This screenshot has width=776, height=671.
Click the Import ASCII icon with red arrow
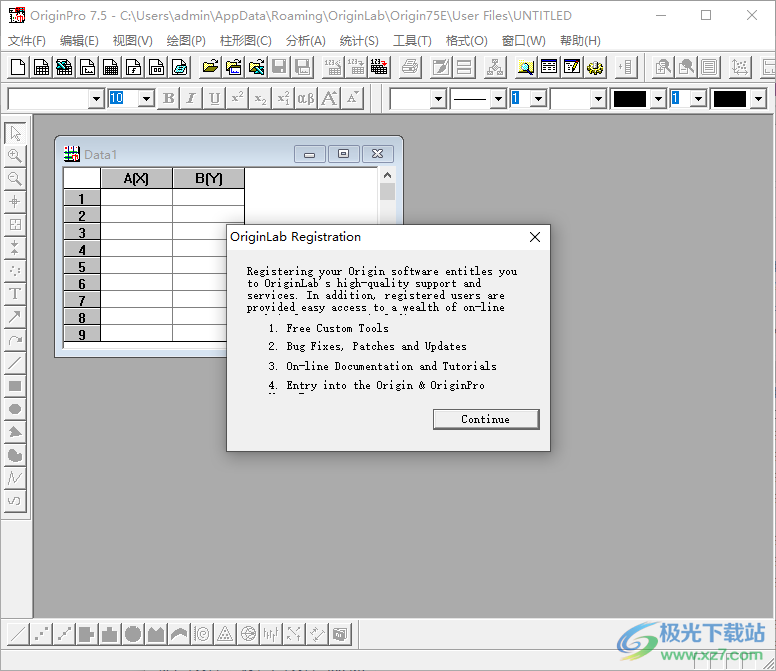tap(379, 67)
